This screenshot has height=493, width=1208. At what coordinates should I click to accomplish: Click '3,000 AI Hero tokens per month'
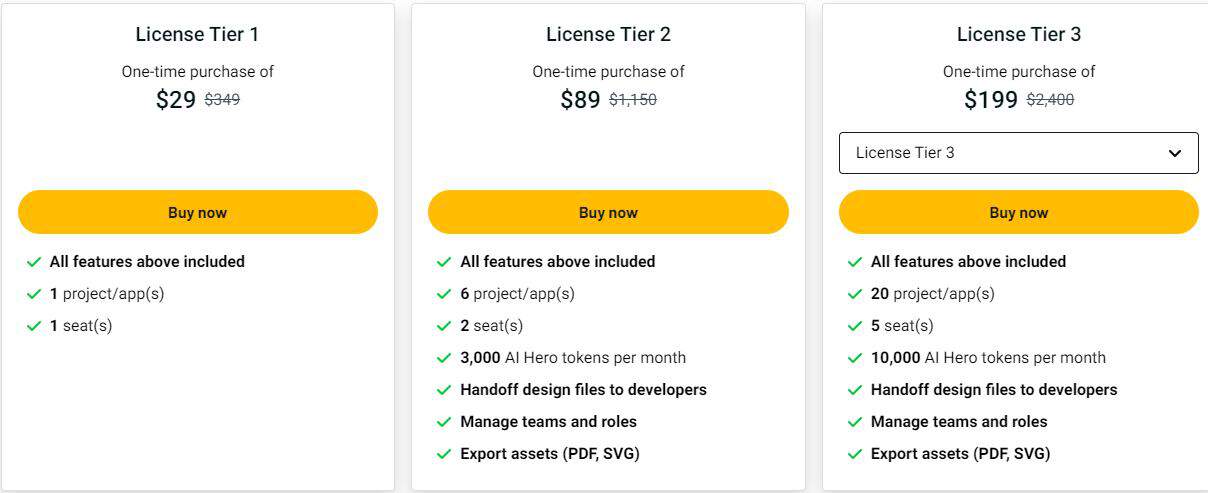(x=573, y=358)
